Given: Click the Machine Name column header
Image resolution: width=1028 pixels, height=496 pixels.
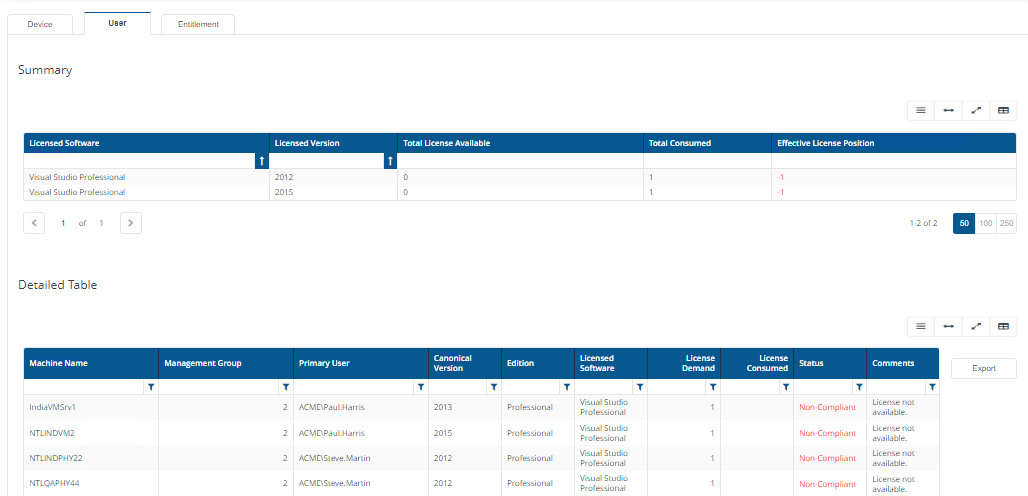Looking at the screenshot, I should tap(91, 363).
